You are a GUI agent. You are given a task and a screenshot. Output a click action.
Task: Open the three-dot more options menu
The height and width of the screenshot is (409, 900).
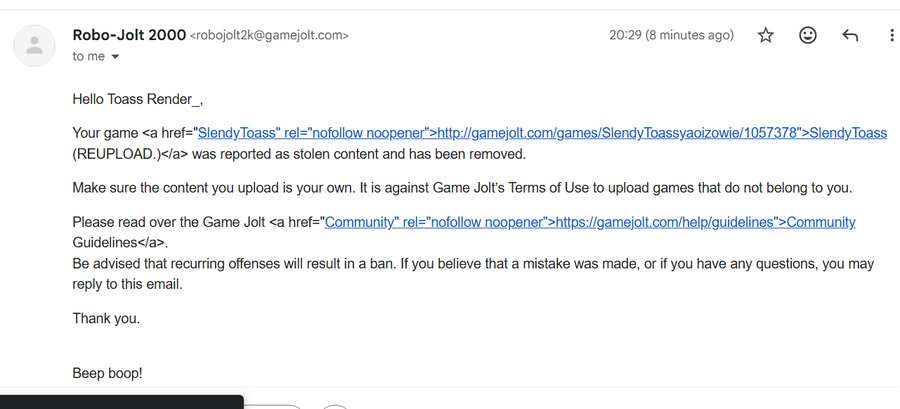point(891,36)
